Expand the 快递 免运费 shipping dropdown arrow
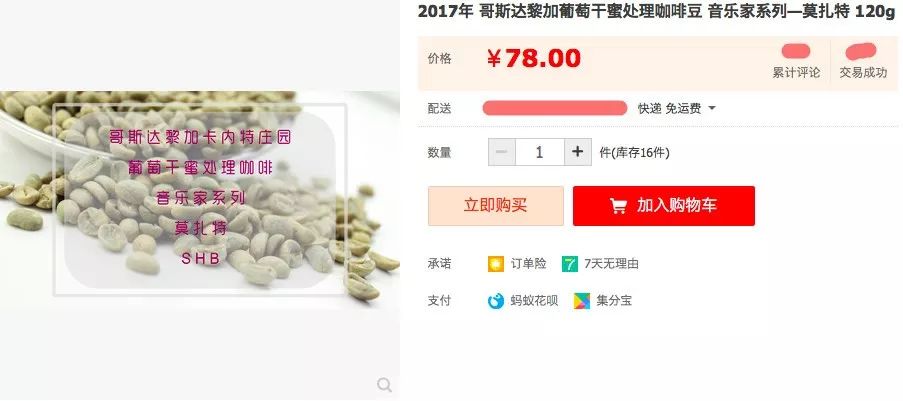903x401 pixels. (x=712, y=108)
